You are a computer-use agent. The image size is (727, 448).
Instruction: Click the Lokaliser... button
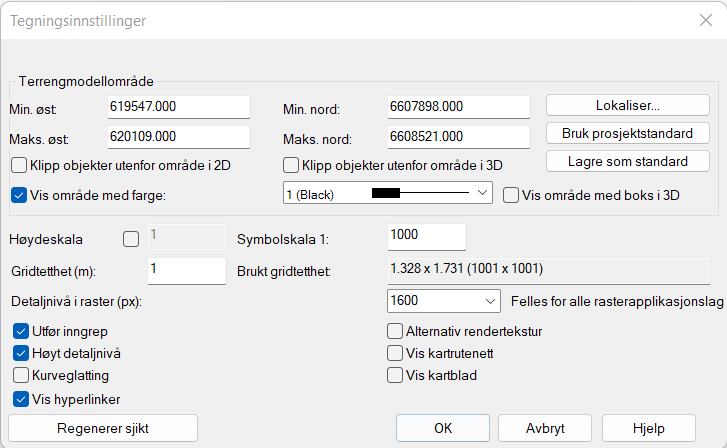tap(627, 105)
